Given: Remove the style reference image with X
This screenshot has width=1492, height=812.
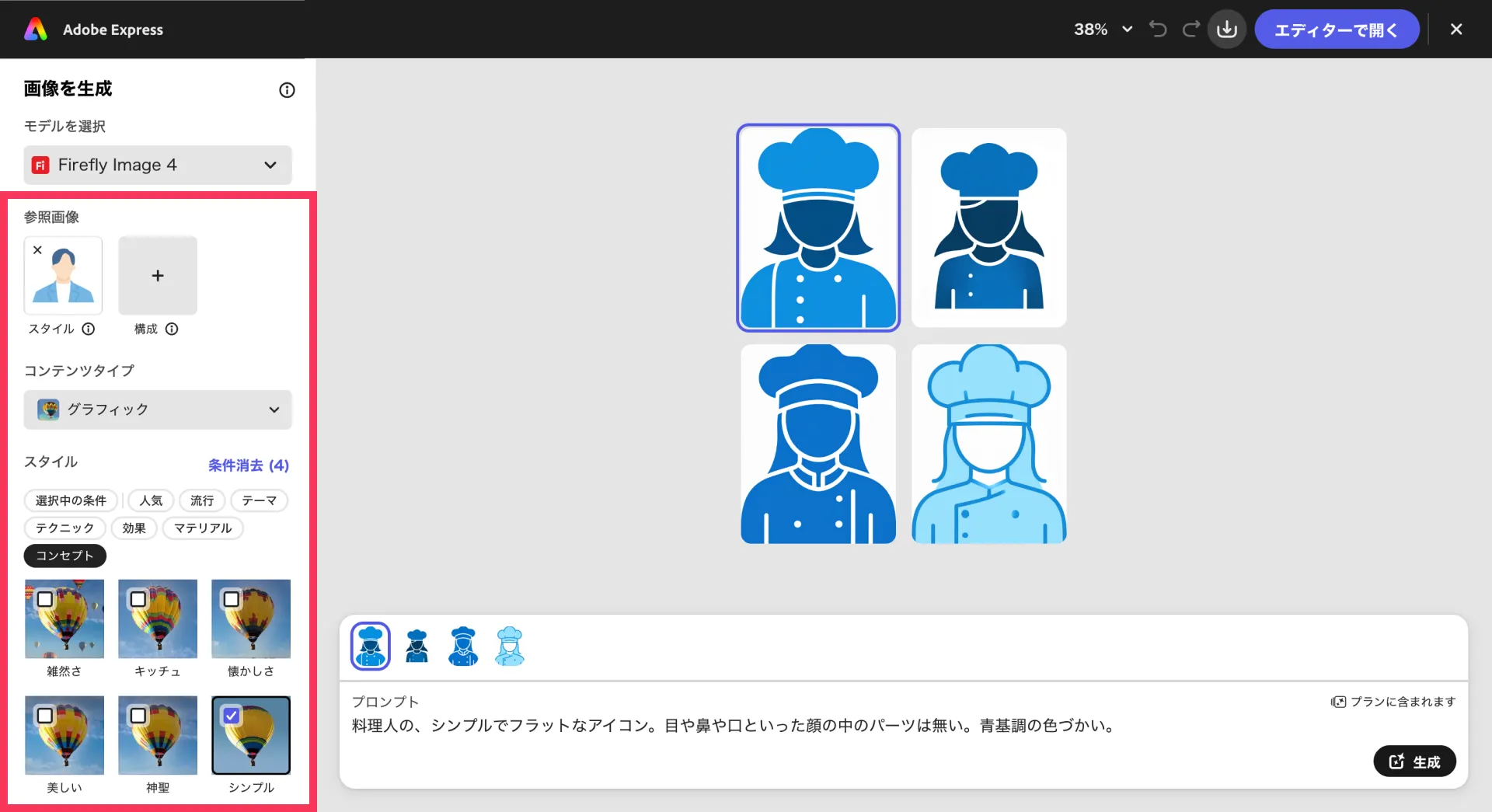Looking at the screenshot, I should click(37, 250).
